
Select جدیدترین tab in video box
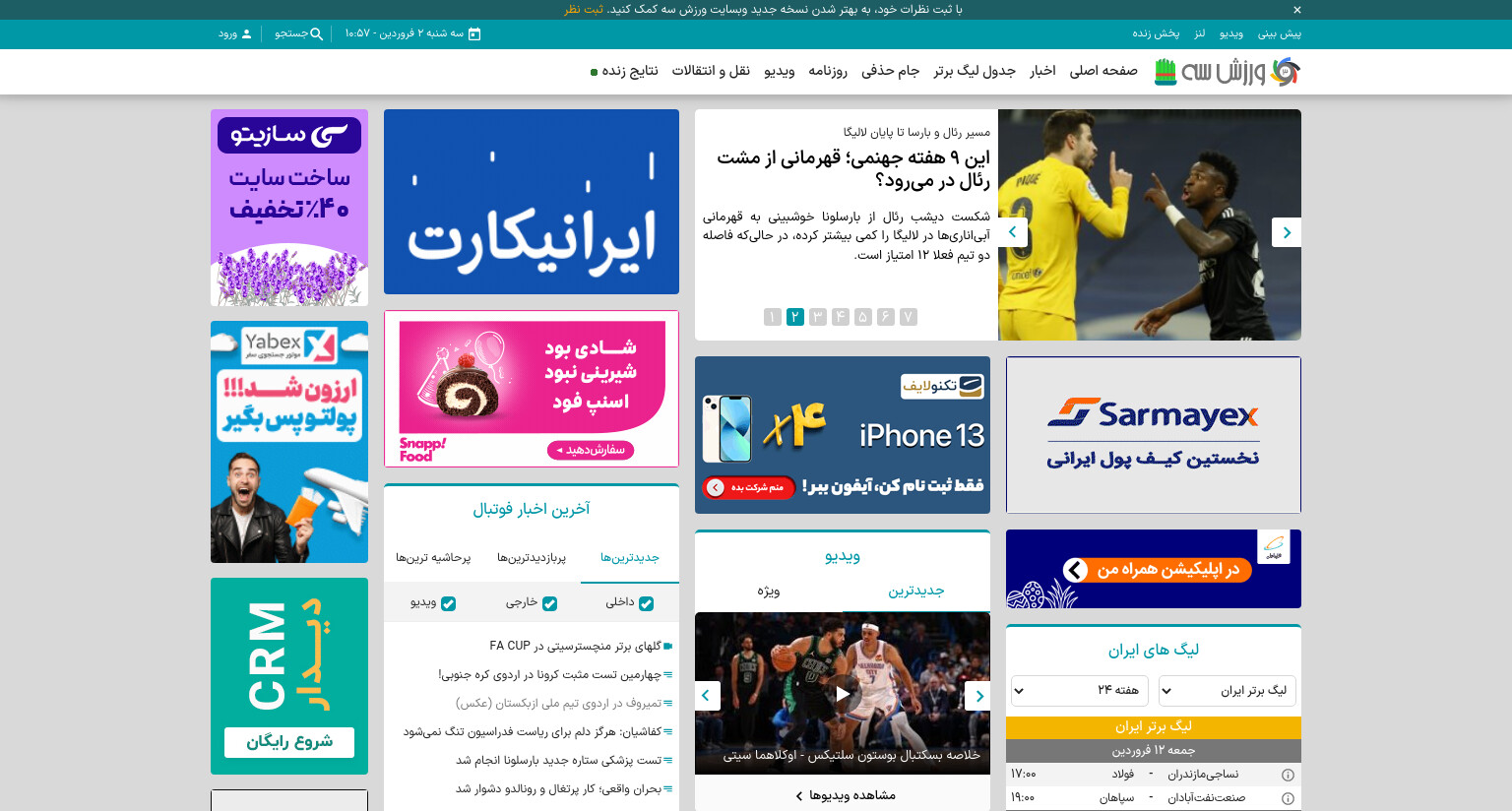coord(916,591)
